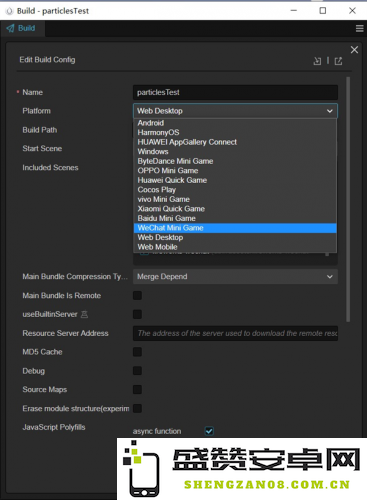Toggle the MD5 Cache checkbox

(137, 352)
